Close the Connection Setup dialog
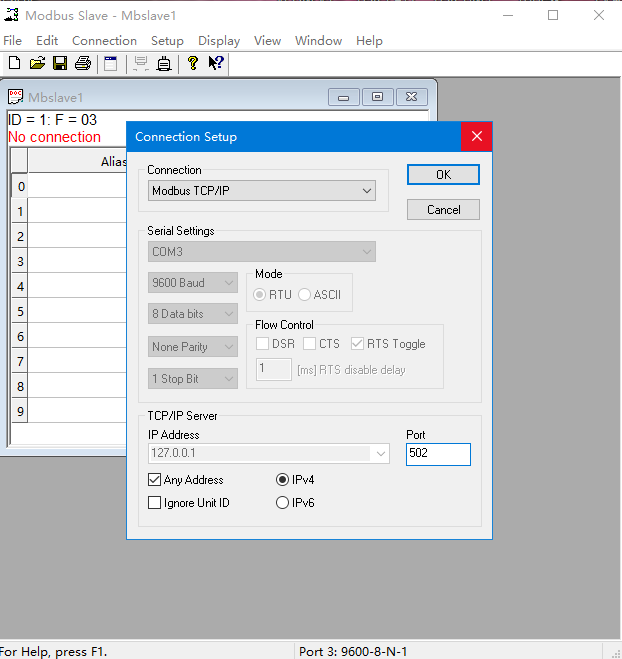Image resolution: width=622 pixels, height=659 pixels. [x=477, y=137]
